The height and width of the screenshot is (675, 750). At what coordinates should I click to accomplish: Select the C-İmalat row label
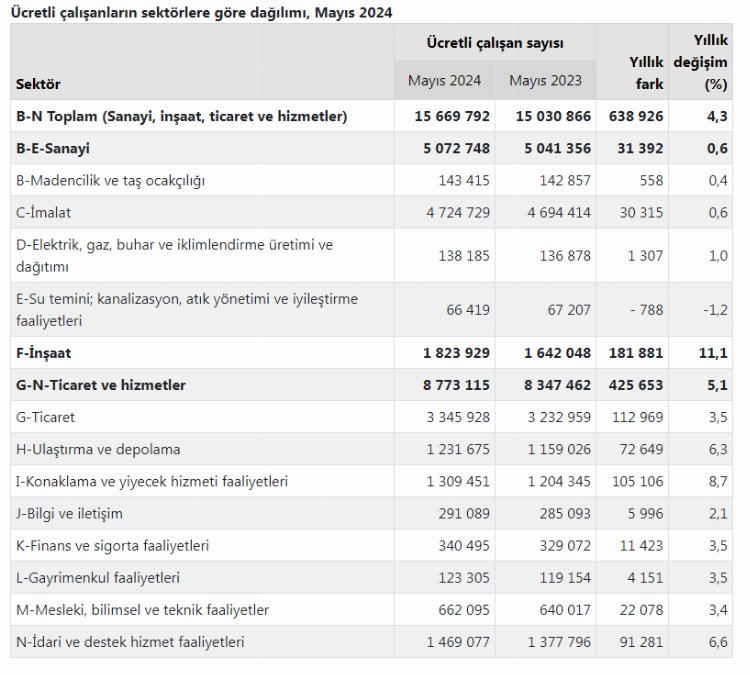tap(44, 212)
